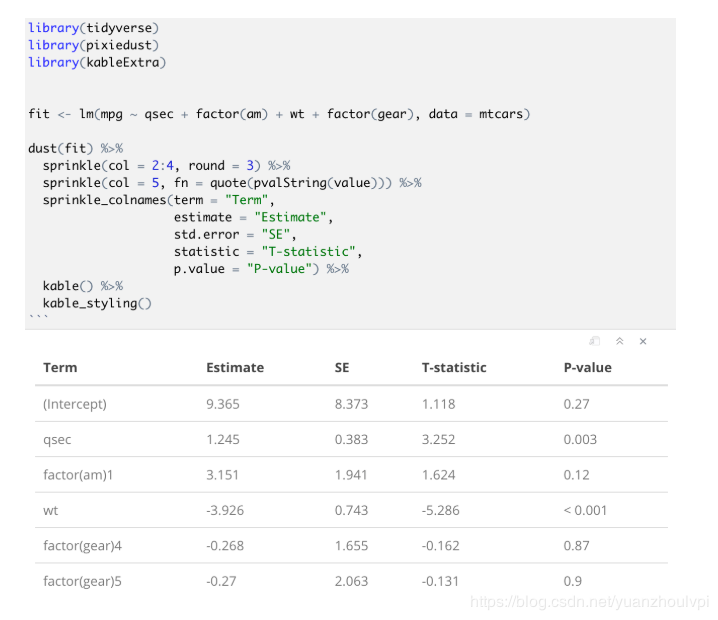718x620 pixels.
Task: Click the T-statistic column header
Action: click(x=454, y=368)
